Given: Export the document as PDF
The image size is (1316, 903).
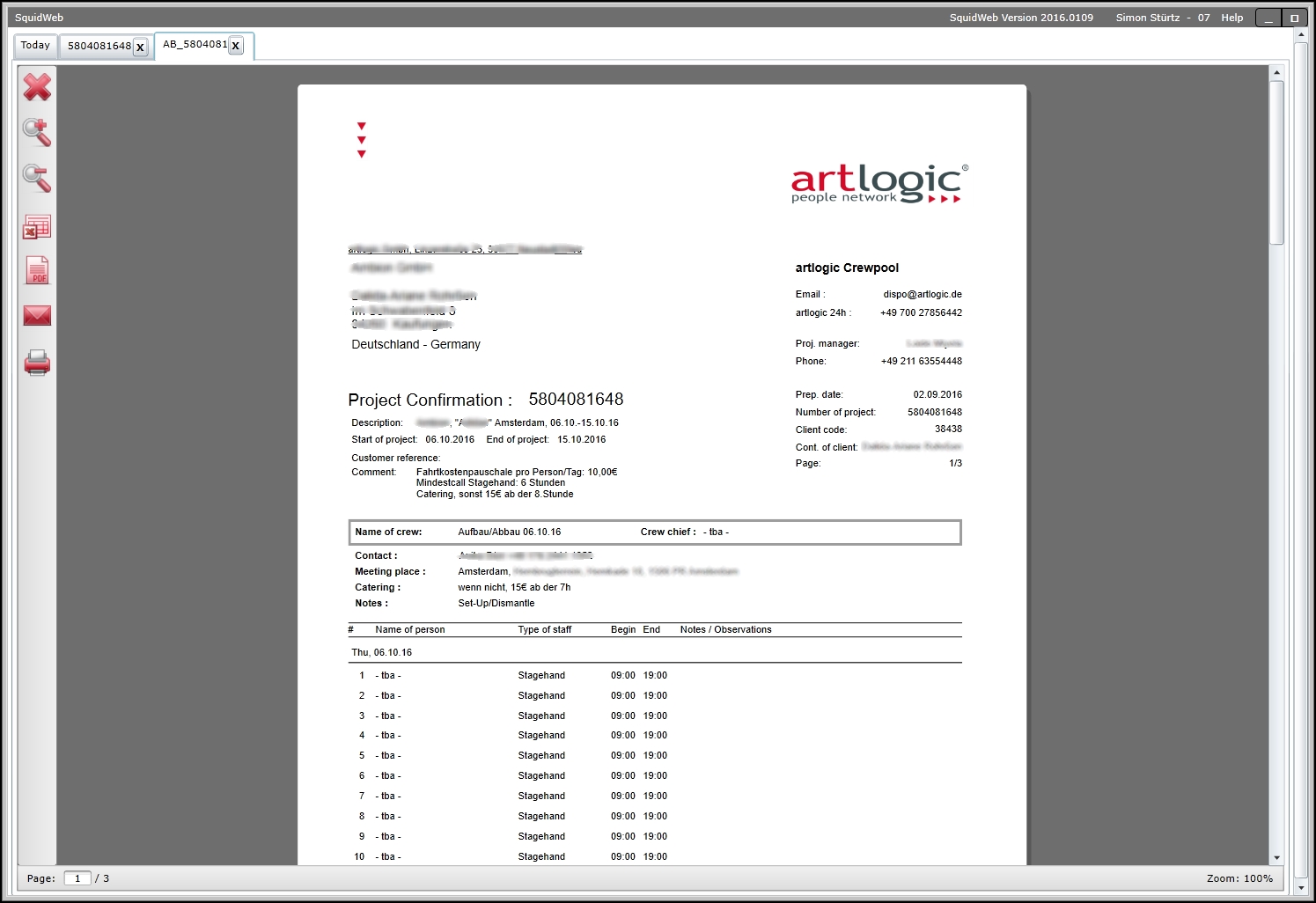Looking at the screenshot, I should click(37, 269).
